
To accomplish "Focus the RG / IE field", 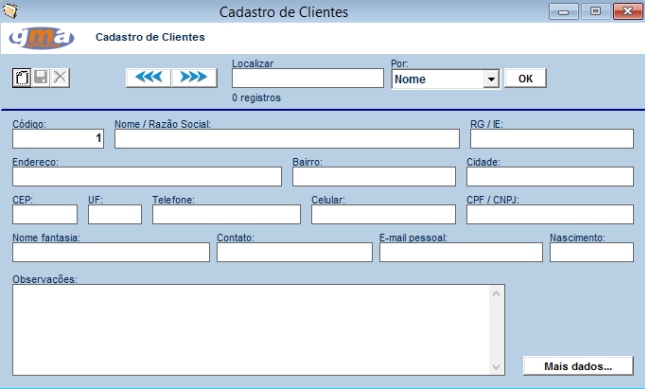I will pos(552,139).
